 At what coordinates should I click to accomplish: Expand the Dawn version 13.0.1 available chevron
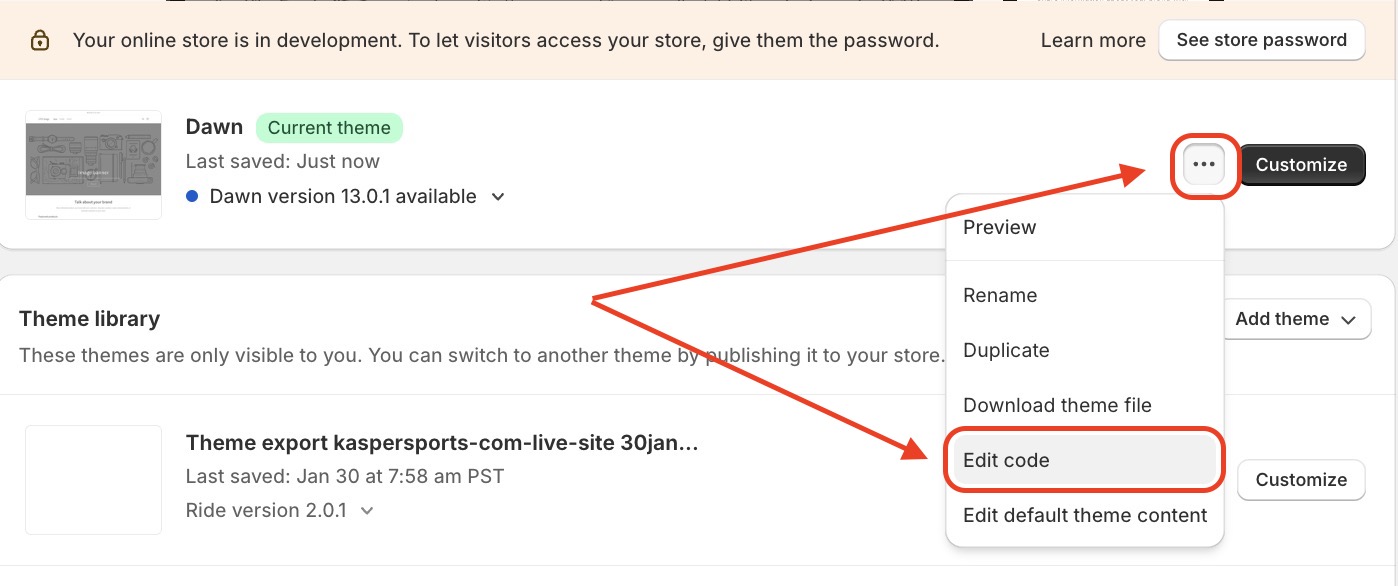[x=498, y=197]
